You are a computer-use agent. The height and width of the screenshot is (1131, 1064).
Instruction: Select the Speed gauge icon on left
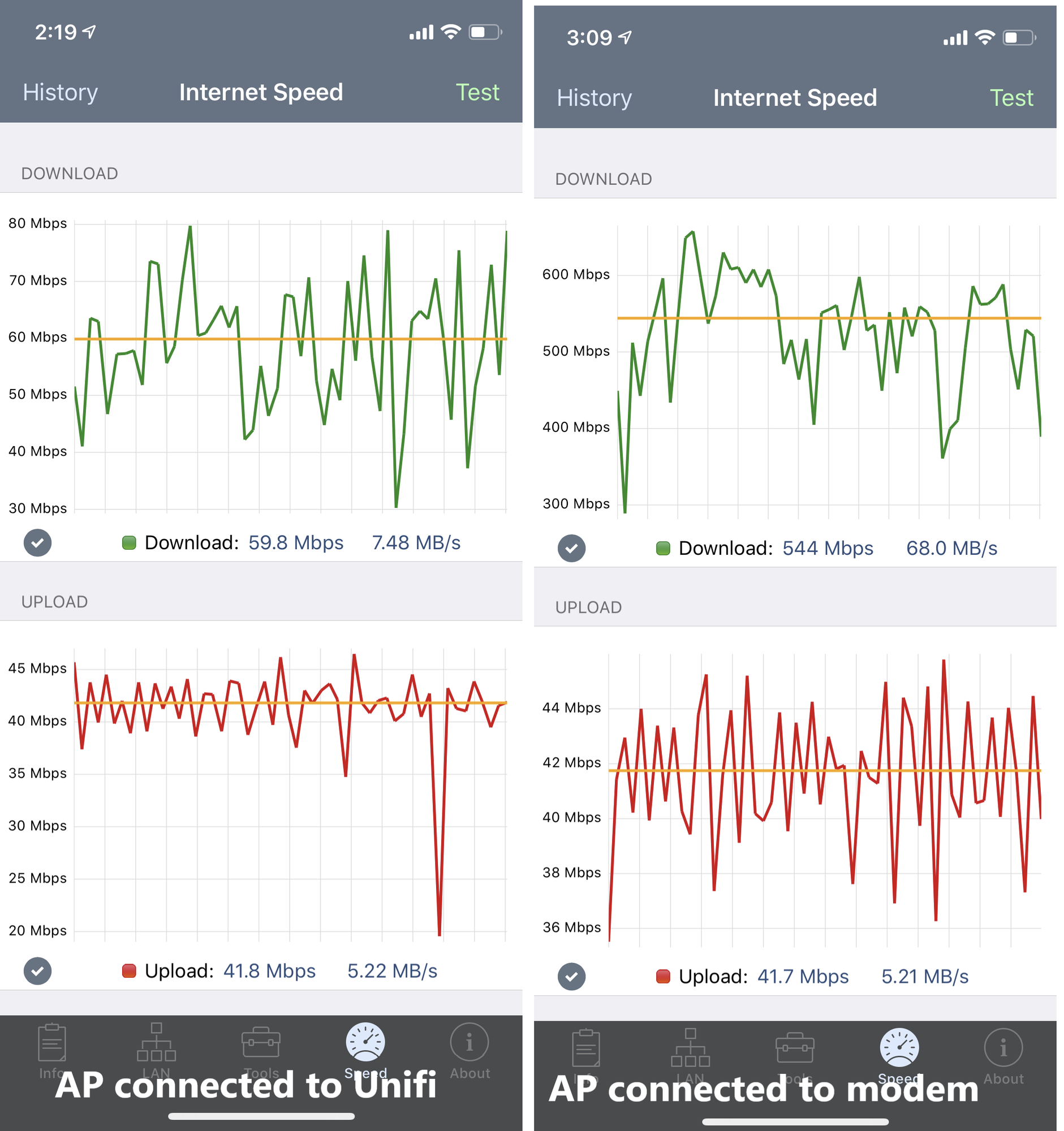coord(366,1043)
